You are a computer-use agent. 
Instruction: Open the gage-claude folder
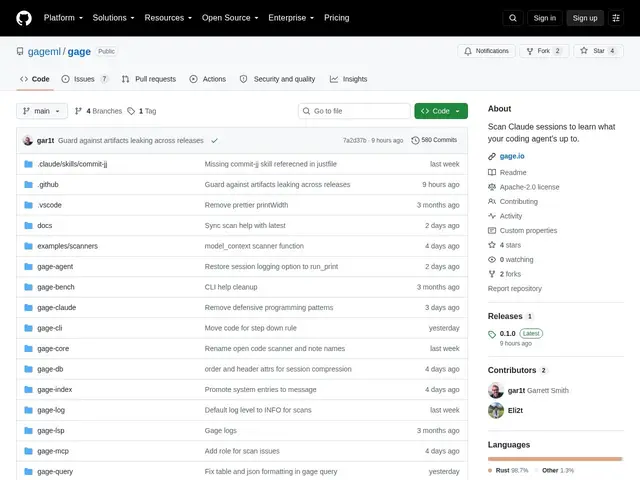pos(57,307)
